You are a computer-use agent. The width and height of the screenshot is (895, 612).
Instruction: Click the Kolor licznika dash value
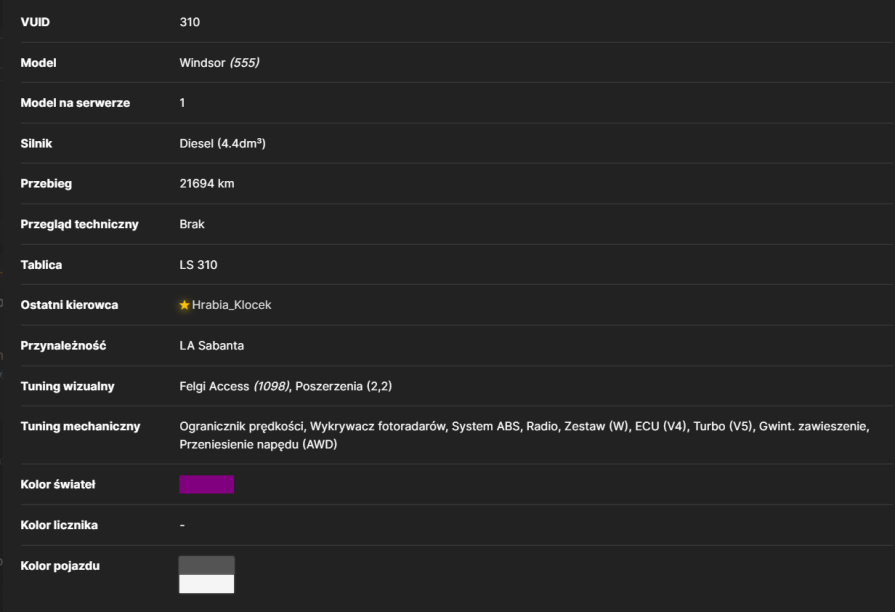coord(182,525)
